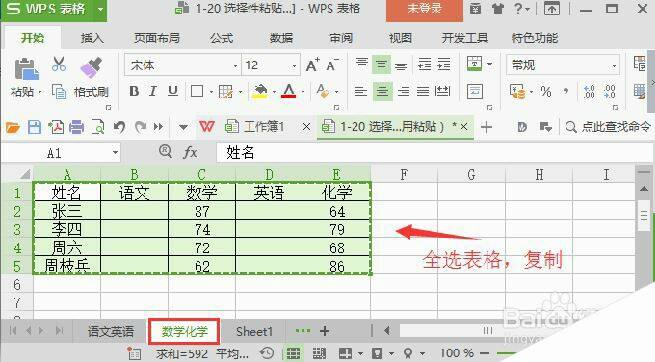Image resolution: width=655 pixels, height=362 pixels.
Task: Toggle Bold formatting
Action: pos(134,91)
